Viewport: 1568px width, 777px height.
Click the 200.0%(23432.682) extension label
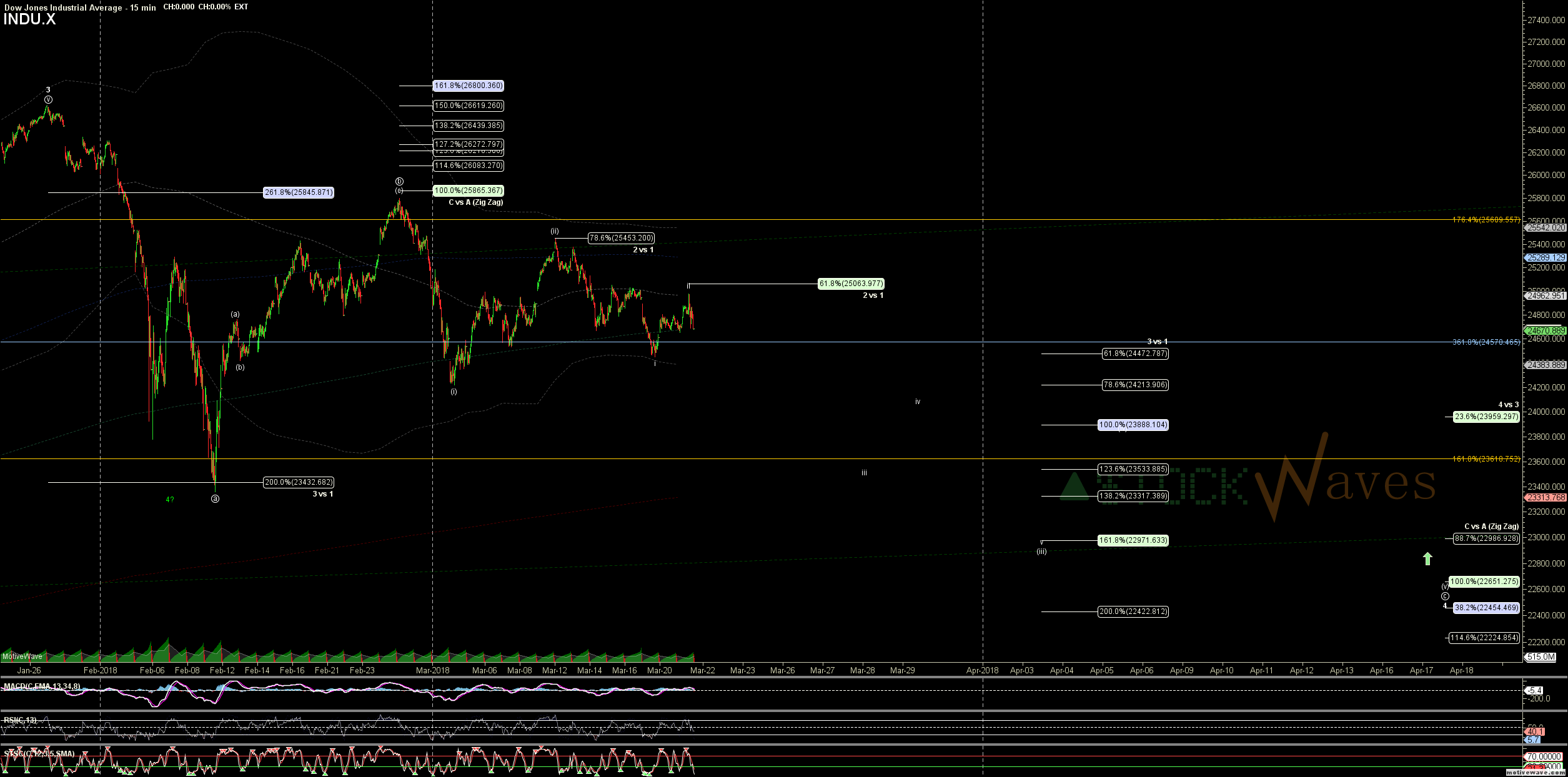(299, 482)
